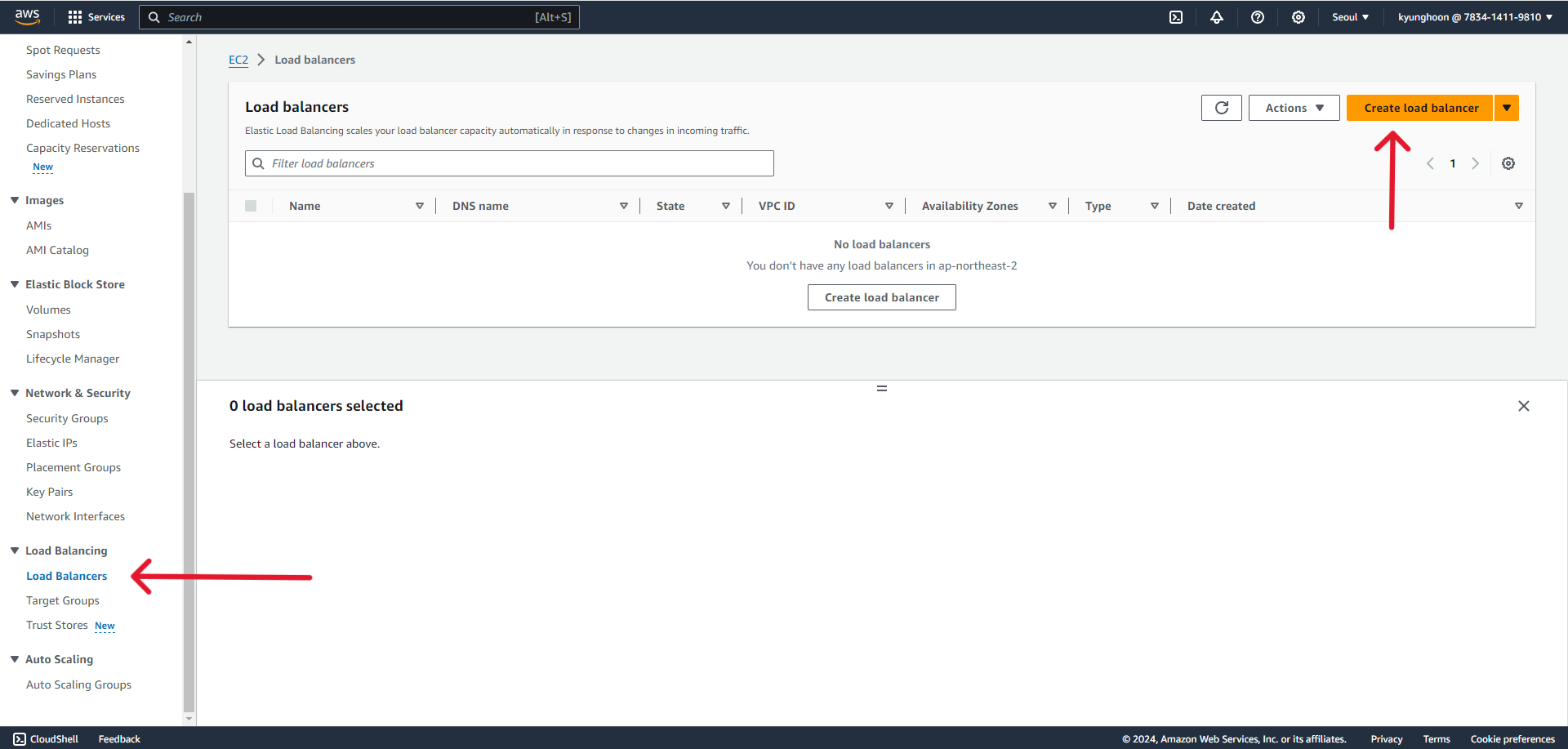This screenshot has height=749, width=1568.
Task: Open Auto Scaling Groups in sidebar
Action: point(78,684)
